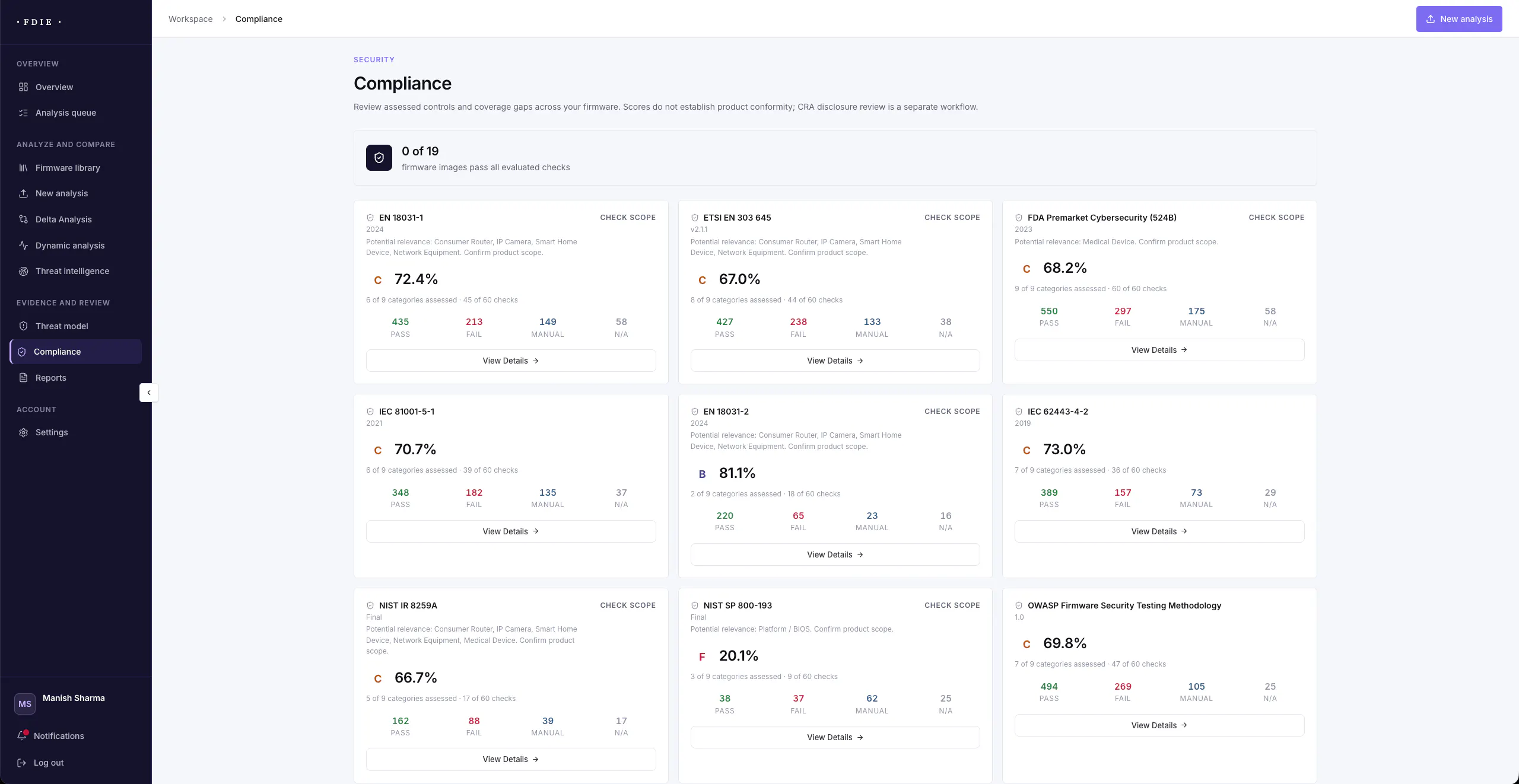Click the B grade 81.1% score
Viewport: 1519px width, 784px height.
click(x=738, y=473)
